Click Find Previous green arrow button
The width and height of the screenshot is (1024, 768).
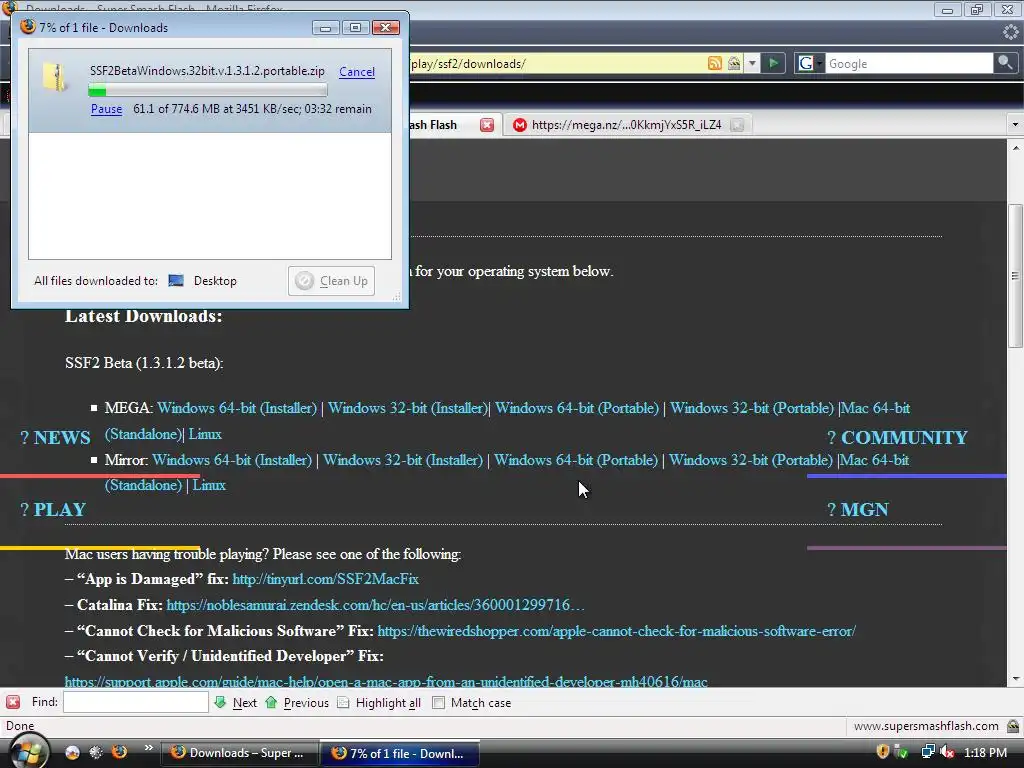[297, 703]
